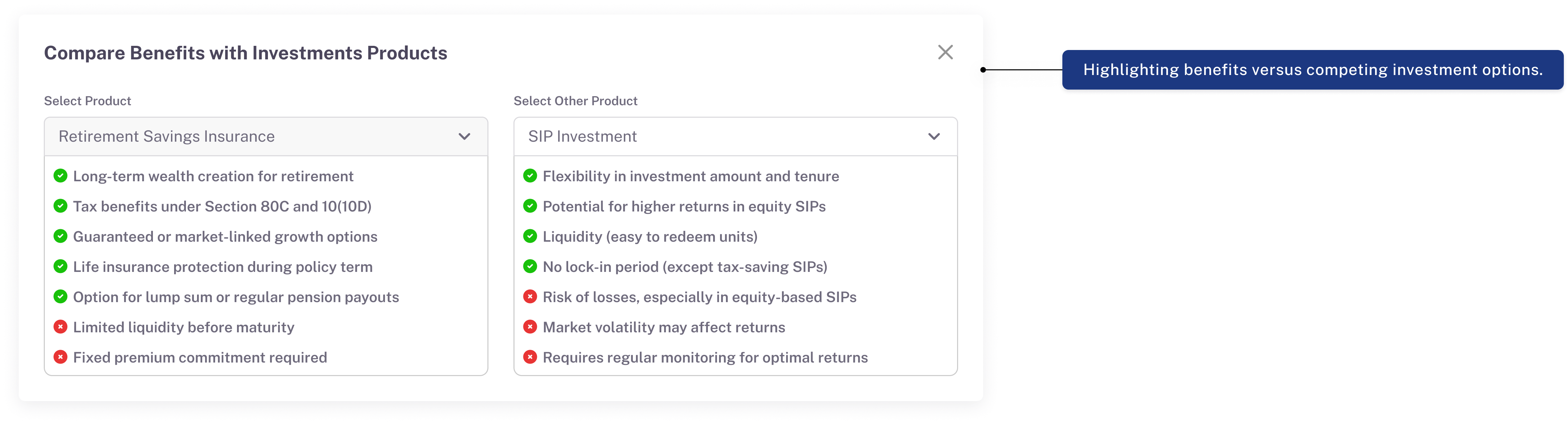1568x424 pixels.
Task: Click green check next to Long-term wealth creation
Action: tap(60, 176)
